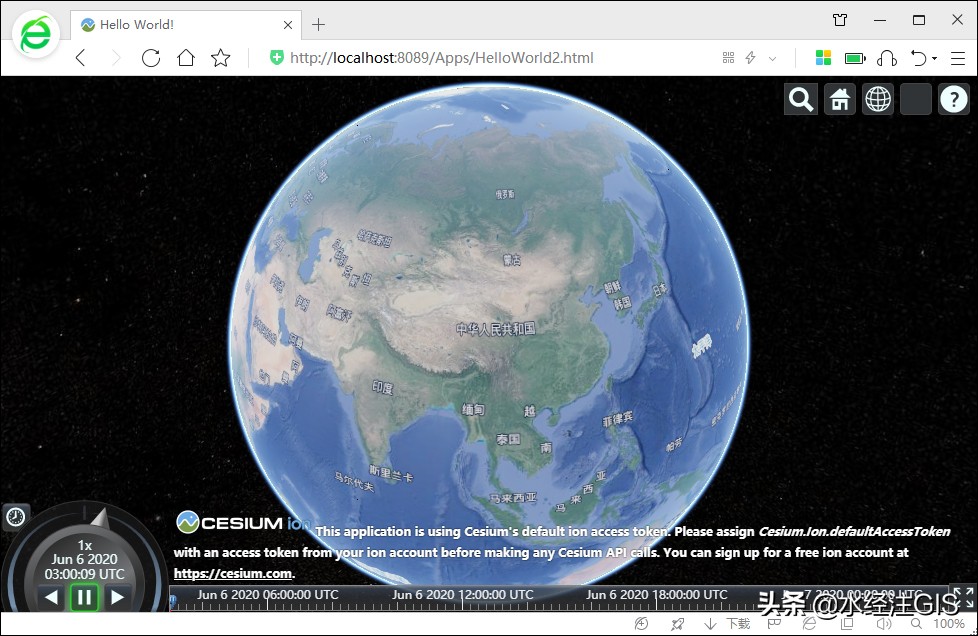
Task: Click the animation speed shuttle ring pointer
Action: 100,518
